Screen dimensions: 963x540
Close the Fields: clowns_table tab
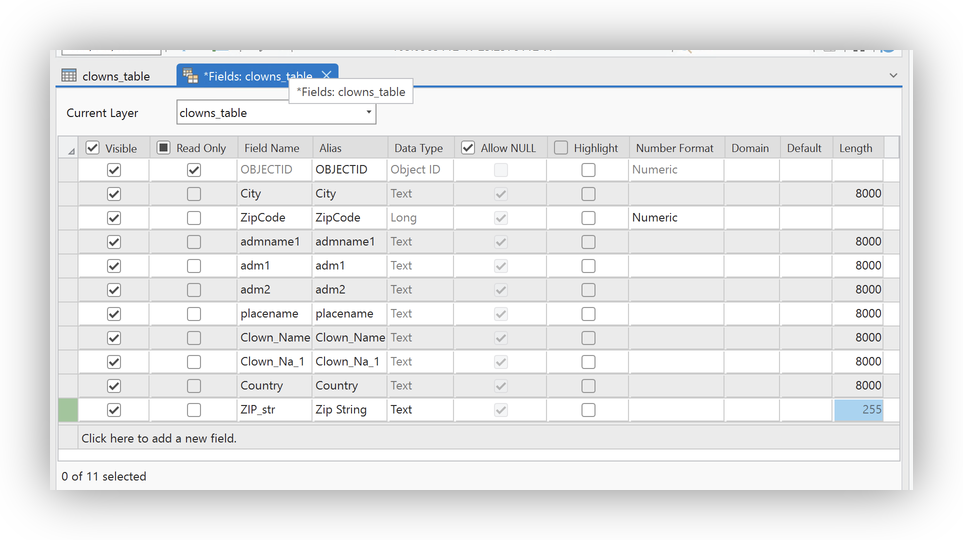[326, 75]
